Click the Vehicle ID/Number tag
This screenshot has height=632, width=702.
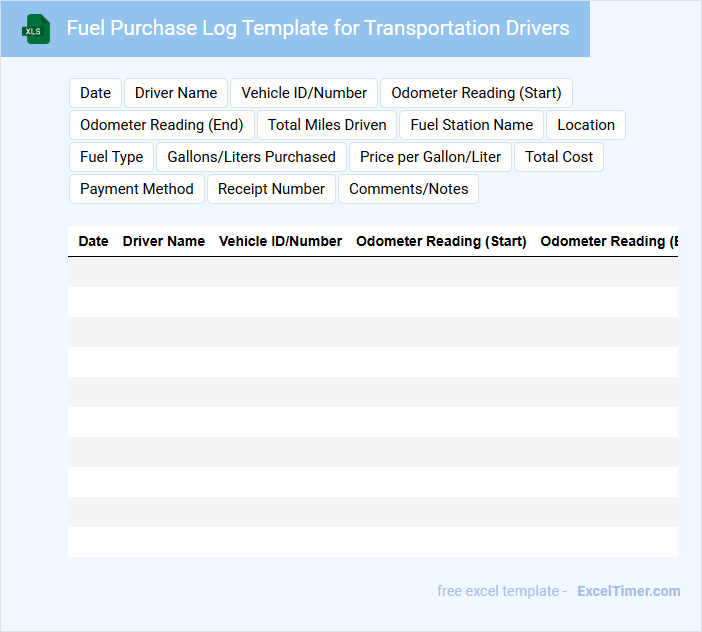pyautogui.click(x=304, y=93)
